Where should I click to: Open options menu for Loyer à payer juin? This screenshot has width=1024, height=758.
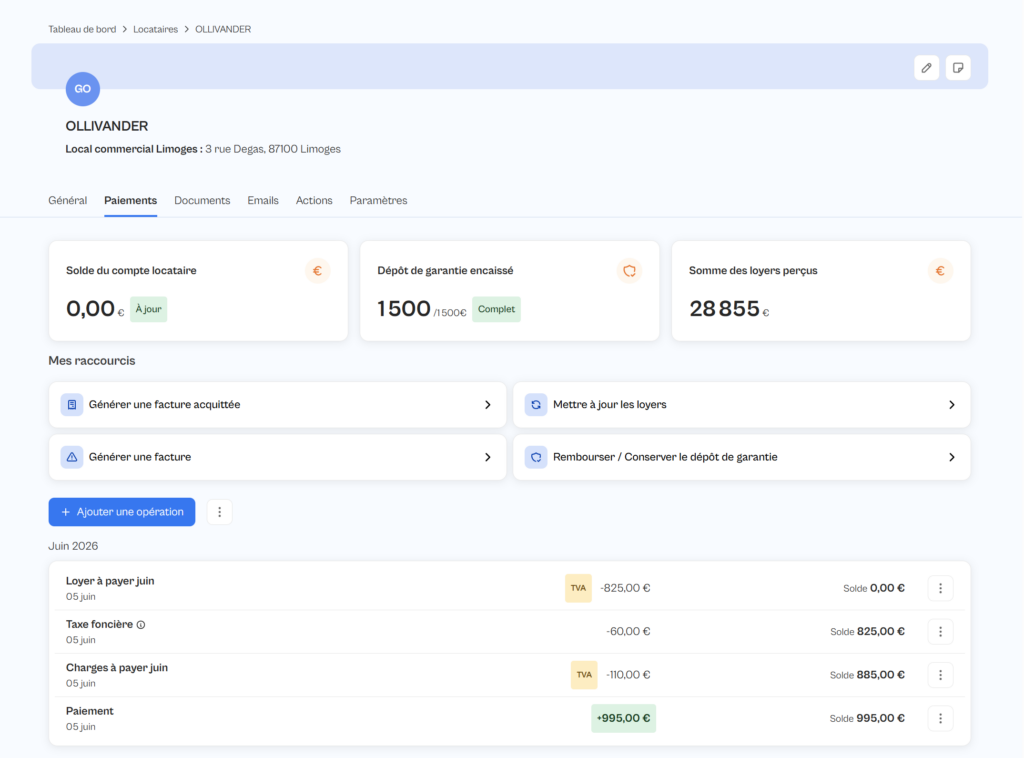[940, 588]
